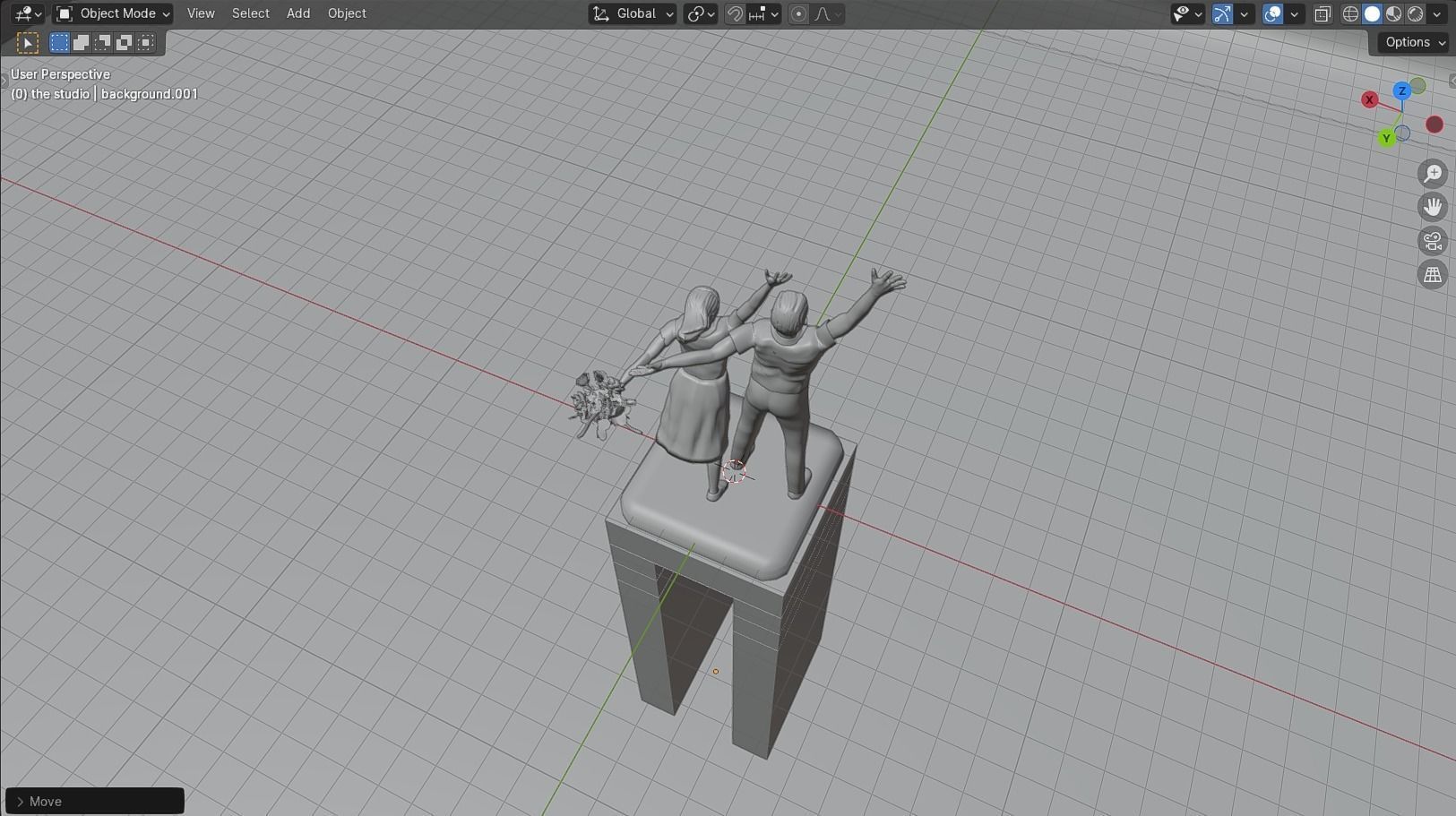
Task: Toggle the camera view
Action: 1433,241
